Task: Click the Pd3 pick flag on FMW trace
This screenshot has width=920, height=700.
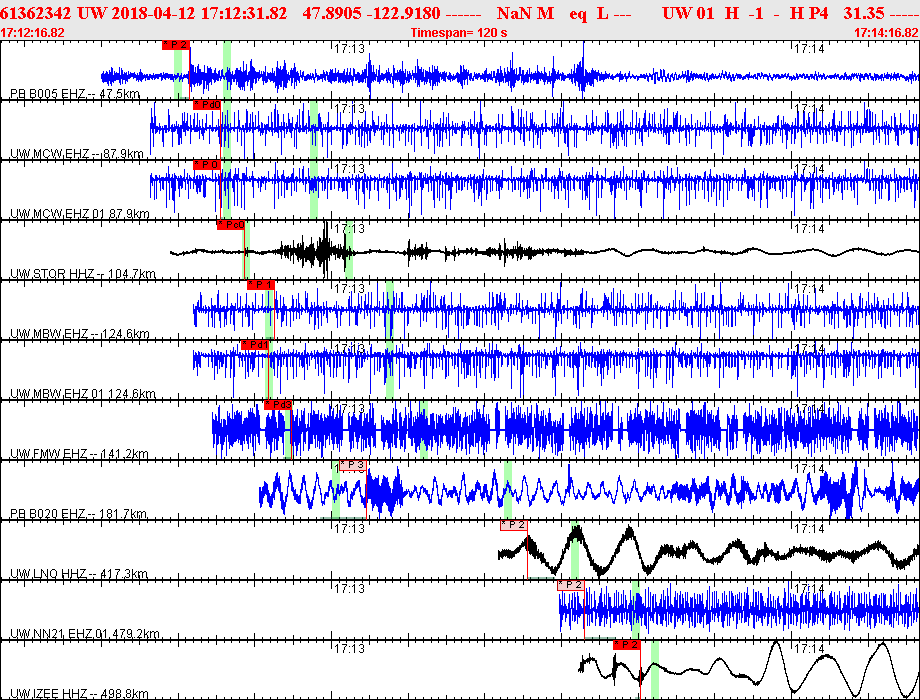Action: point(278,405)
